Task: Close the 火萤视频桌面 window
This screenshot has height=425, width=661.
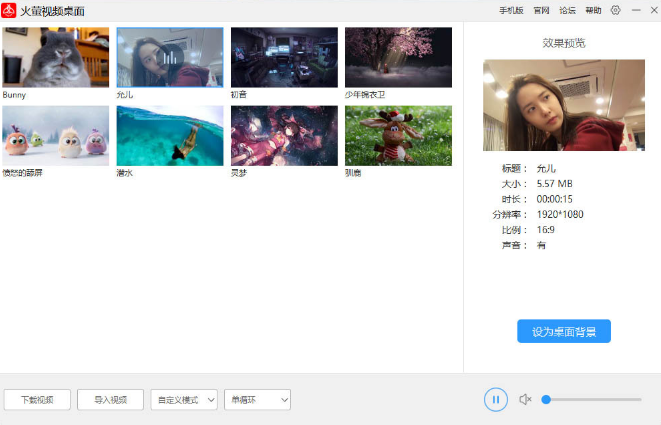Action: click(x=654, y=10)
